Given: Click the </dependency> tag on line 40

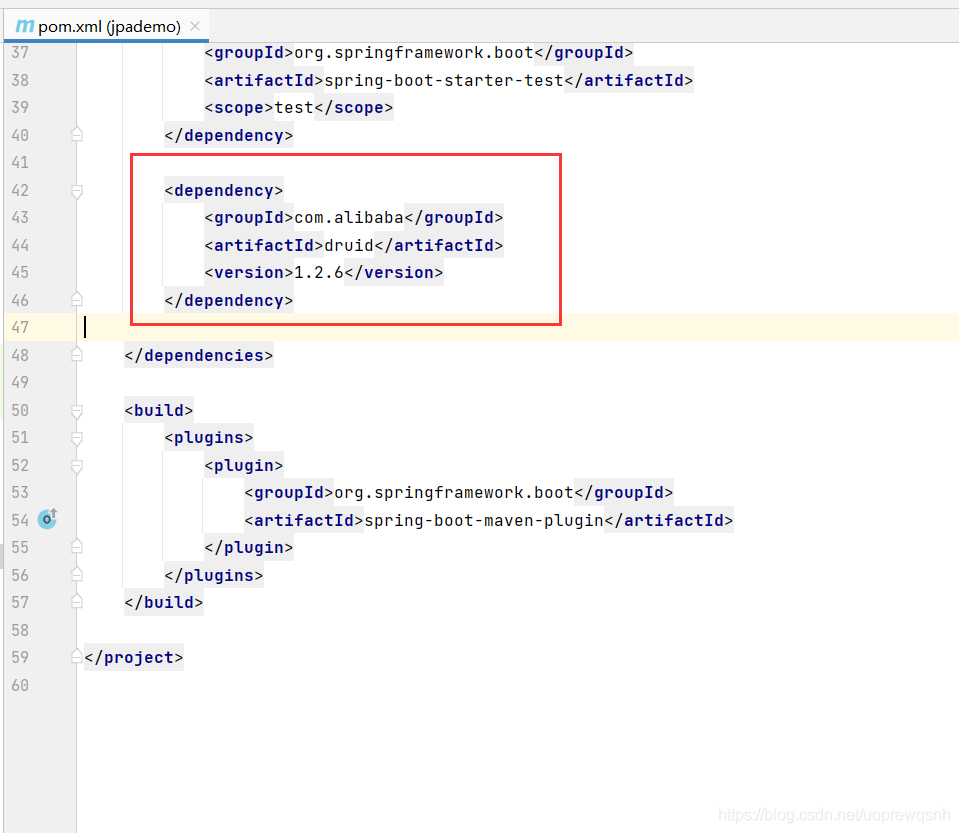Looking at the screenshot, I should click(229, 136).
